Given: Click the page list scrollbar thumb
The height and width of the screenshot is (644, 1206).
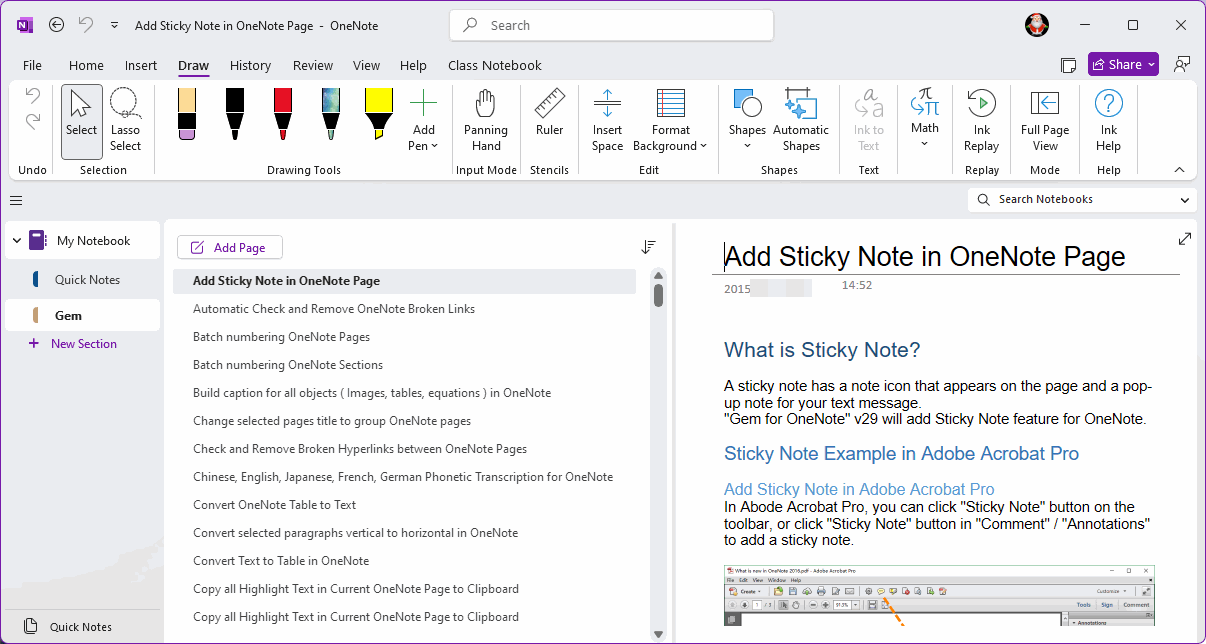Looking at the screenshot, I should pos(659,296).
